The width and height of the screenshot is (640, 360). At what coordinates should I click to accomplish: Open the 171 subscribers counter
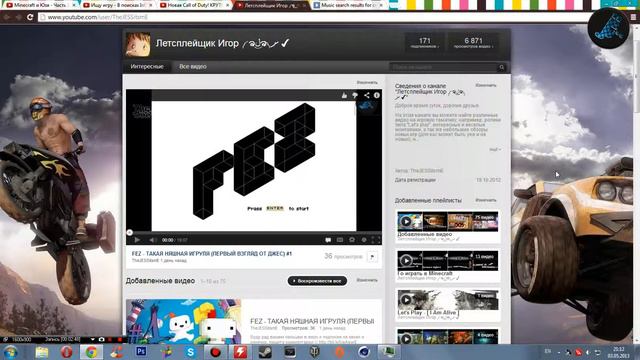pyautogui.click(x=425, y=43)
